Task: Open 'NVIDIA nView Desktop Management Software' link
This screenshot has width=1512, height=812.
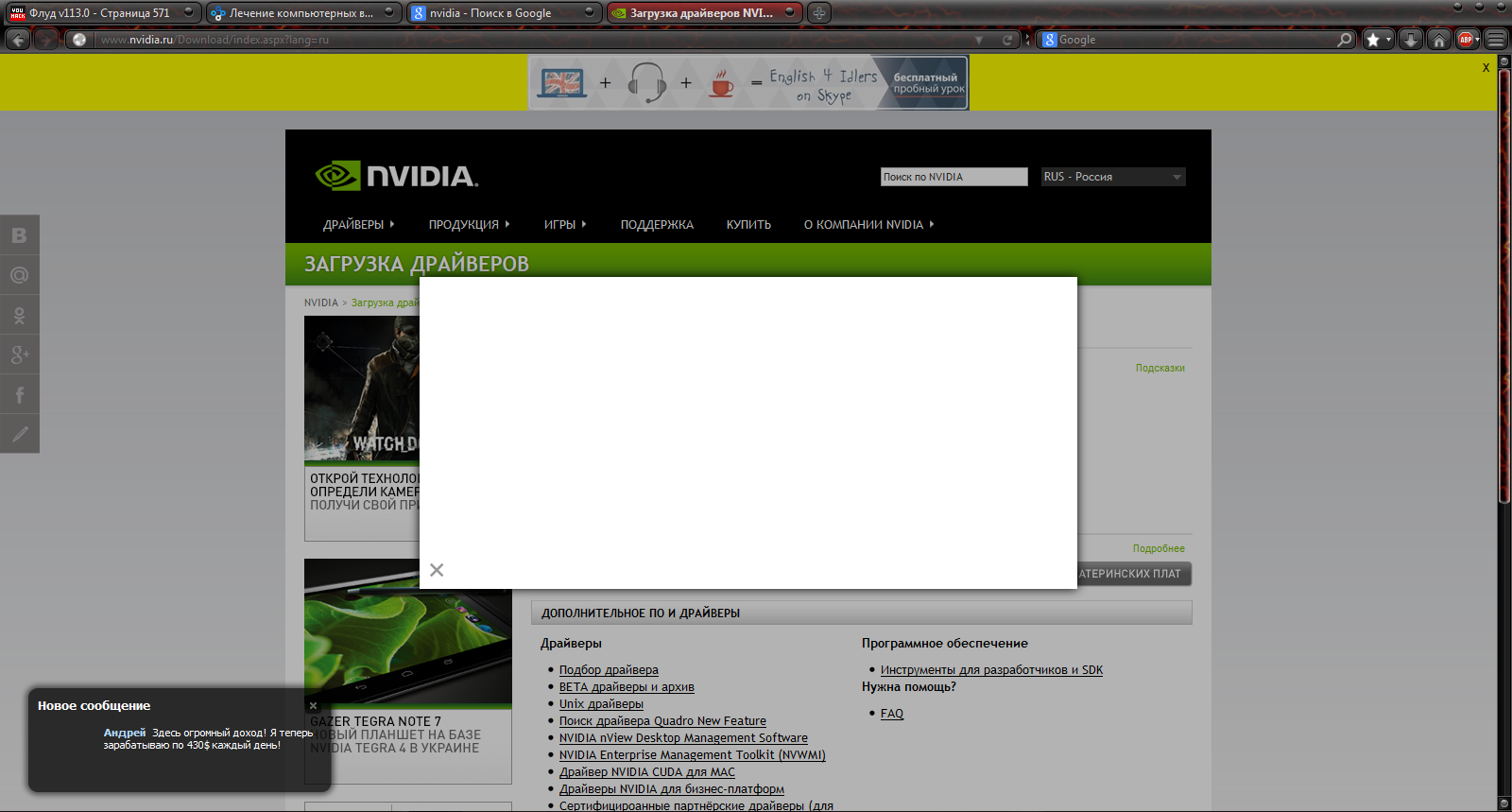Action: [x=683, y=738]
